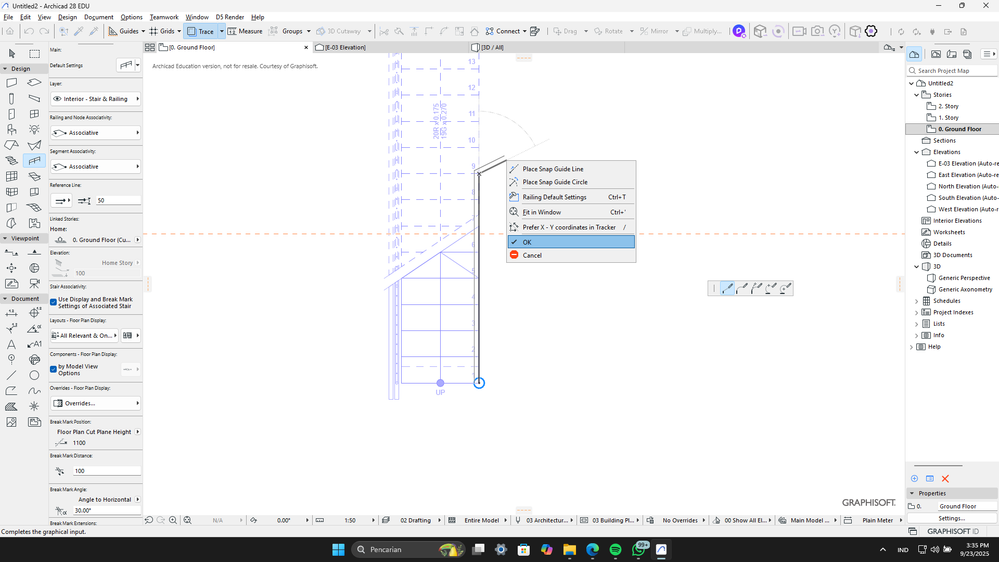Open the Trace options dropdown arrow
Screen dimensions: 999x562
(x=222, y=31)
